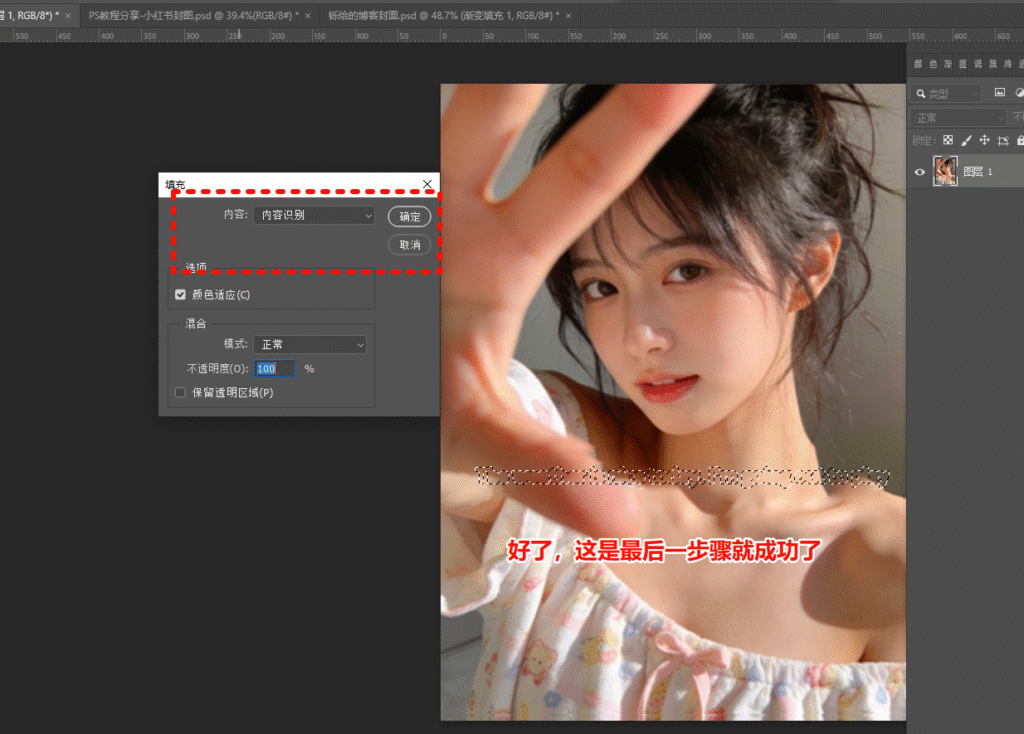Click the 不透明度 input field

[274, 369]
